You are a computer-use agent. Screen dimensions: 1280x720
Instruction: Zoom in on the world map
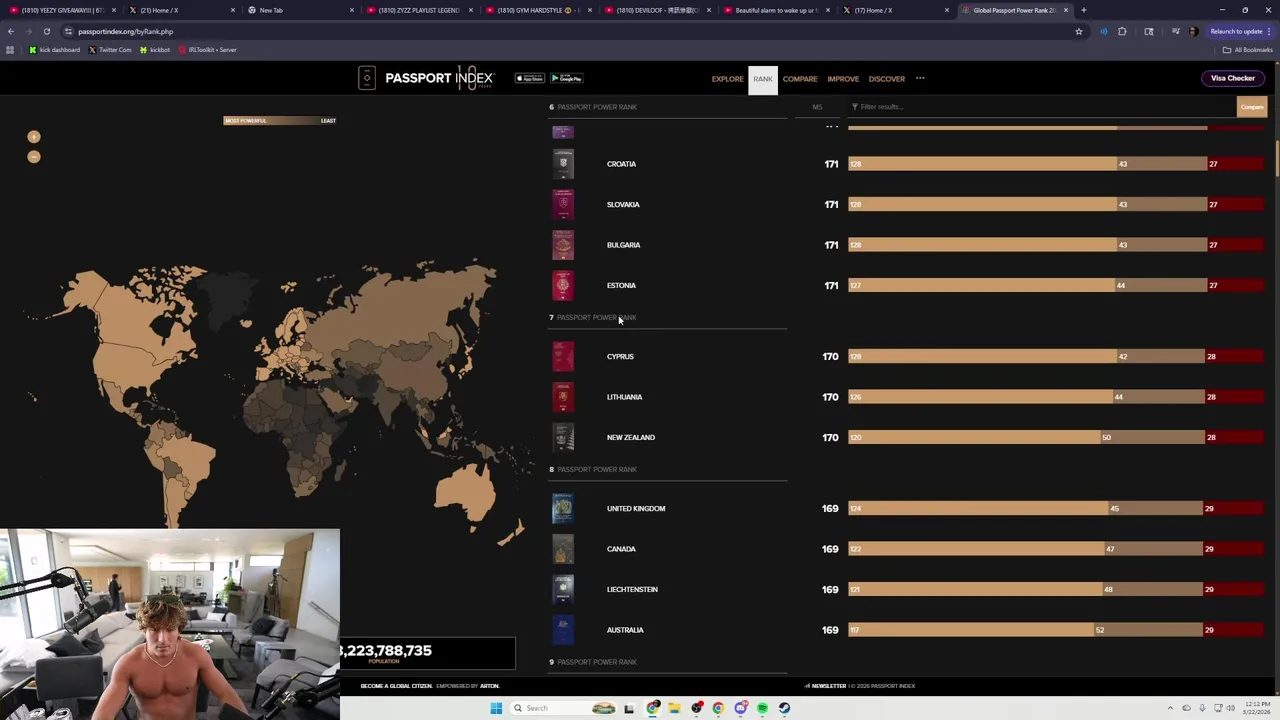click(34, 137)
